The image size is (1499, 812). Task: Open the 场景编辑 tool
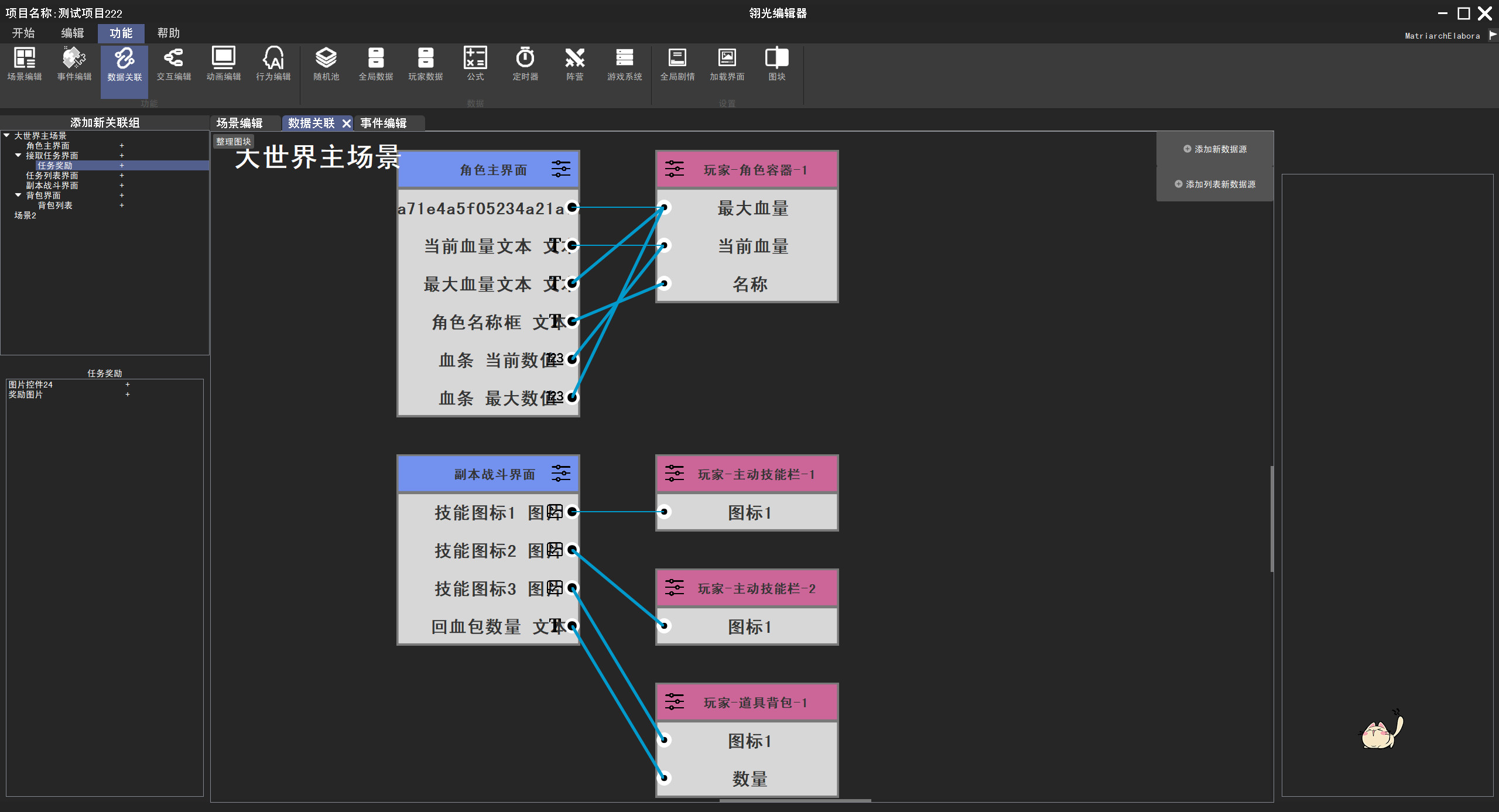(25, 63)
